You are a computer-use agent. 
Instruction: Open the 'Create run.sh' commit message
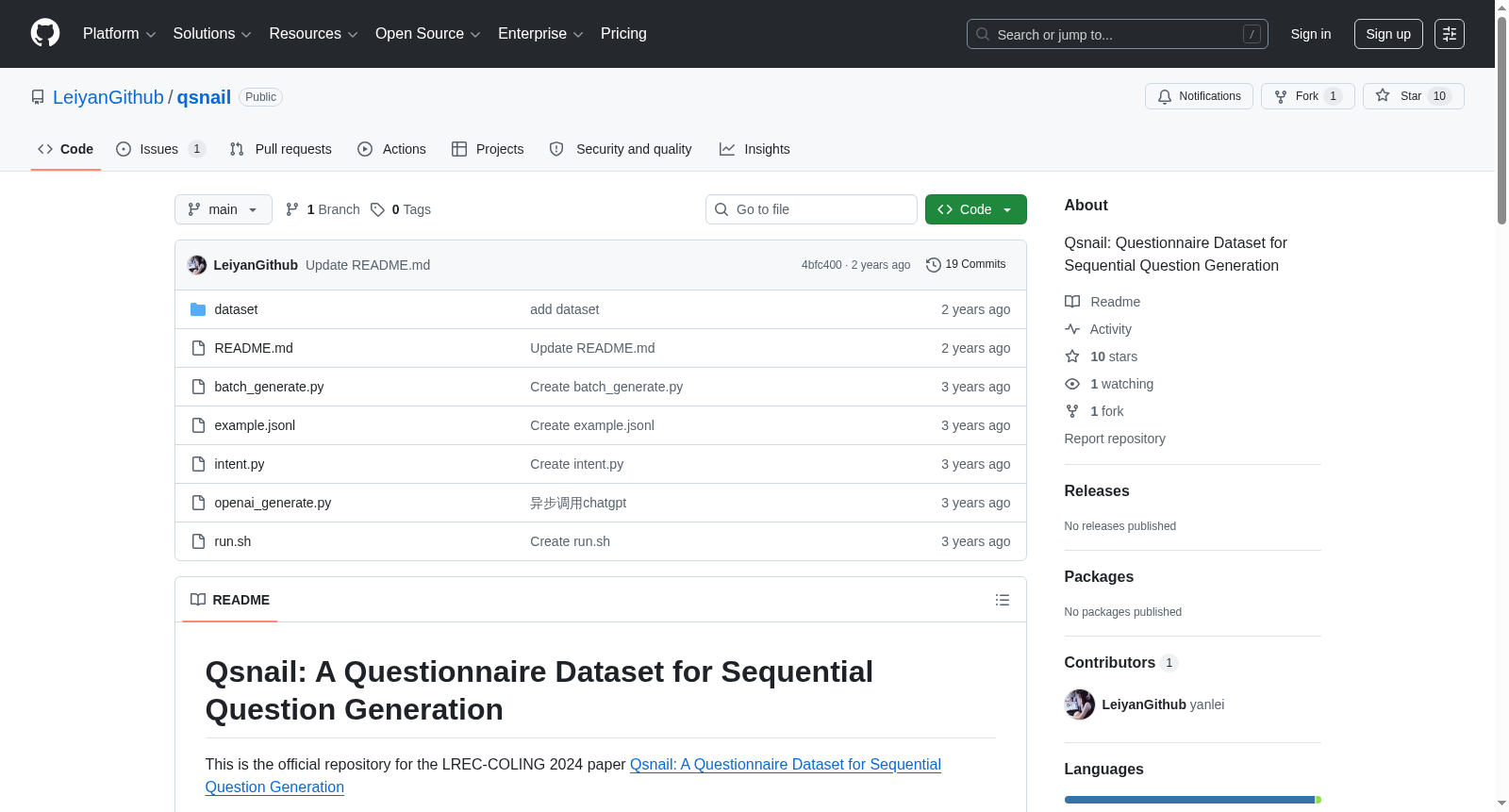click(x=570, y=541)
